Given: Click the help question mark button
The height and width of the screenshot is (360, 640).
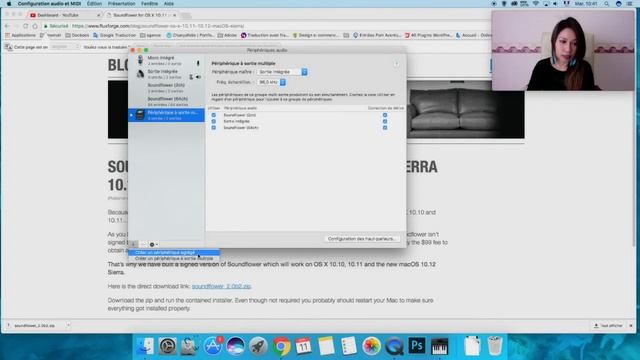Looking at the screenshot, I should tap(396, 64).
